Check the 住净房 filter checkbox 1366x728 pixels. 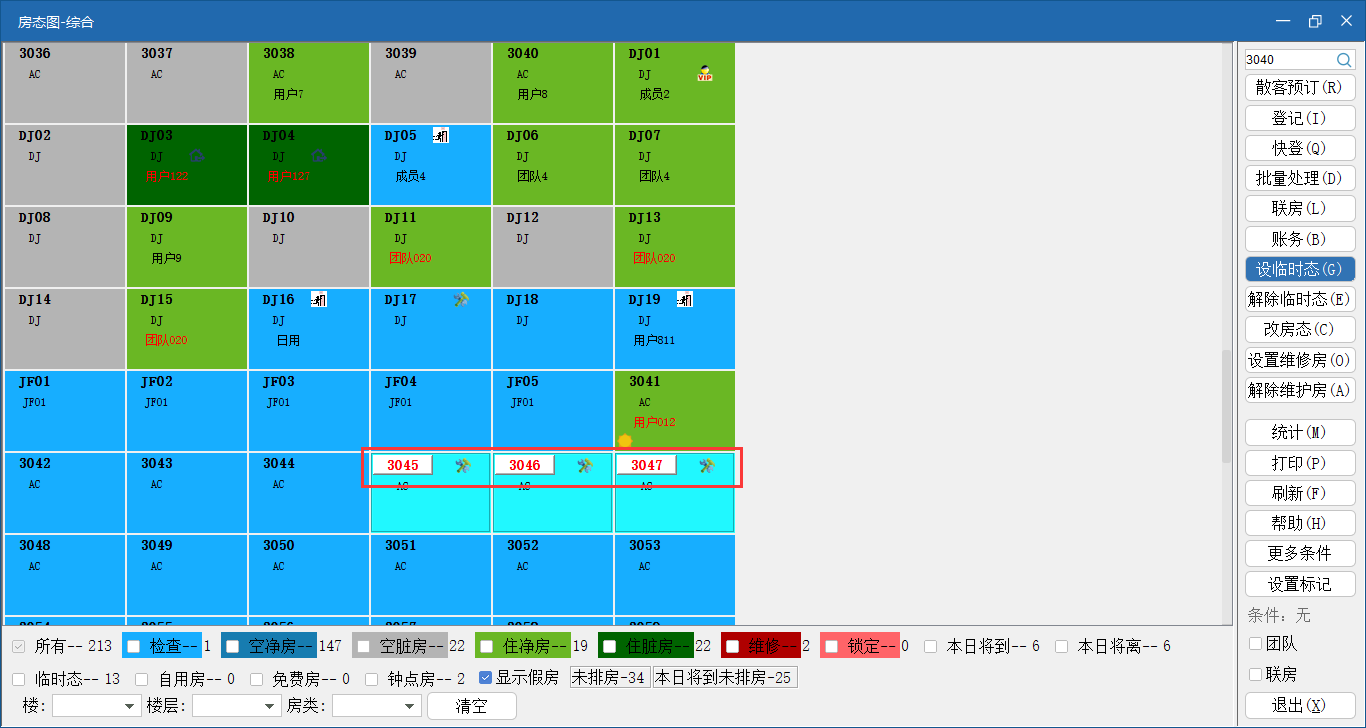(485, 647)
